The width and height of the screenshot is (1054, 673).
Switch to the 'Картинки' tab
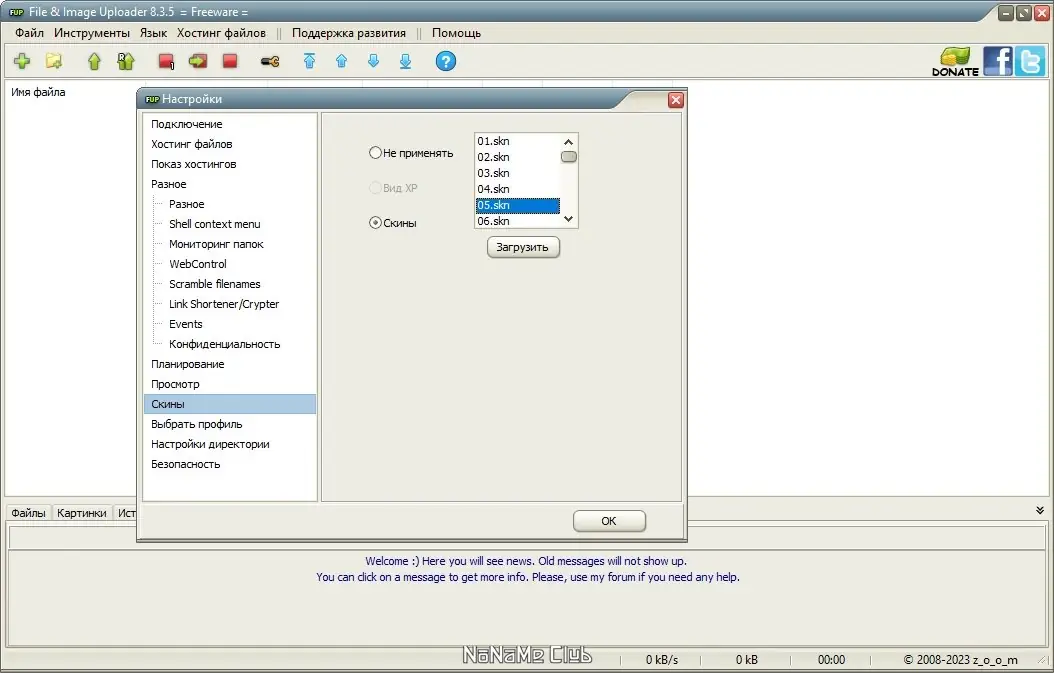coord(81,513)
